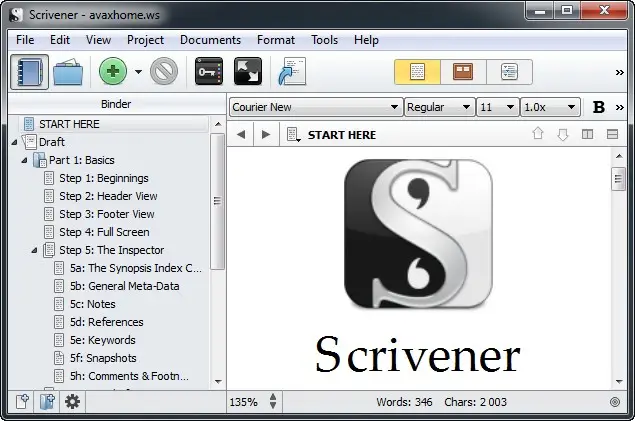This screenshot has width=635, height=421.
Task: Open the Help menu
Action: click(x=366, y=40)
